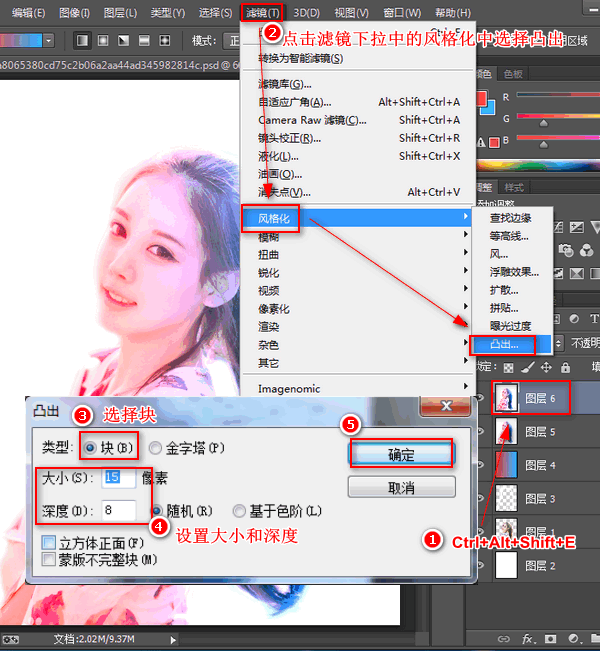Choose 液化(L)... from filter menu
This screenshot has width=600, height=651.
(358, 156)
